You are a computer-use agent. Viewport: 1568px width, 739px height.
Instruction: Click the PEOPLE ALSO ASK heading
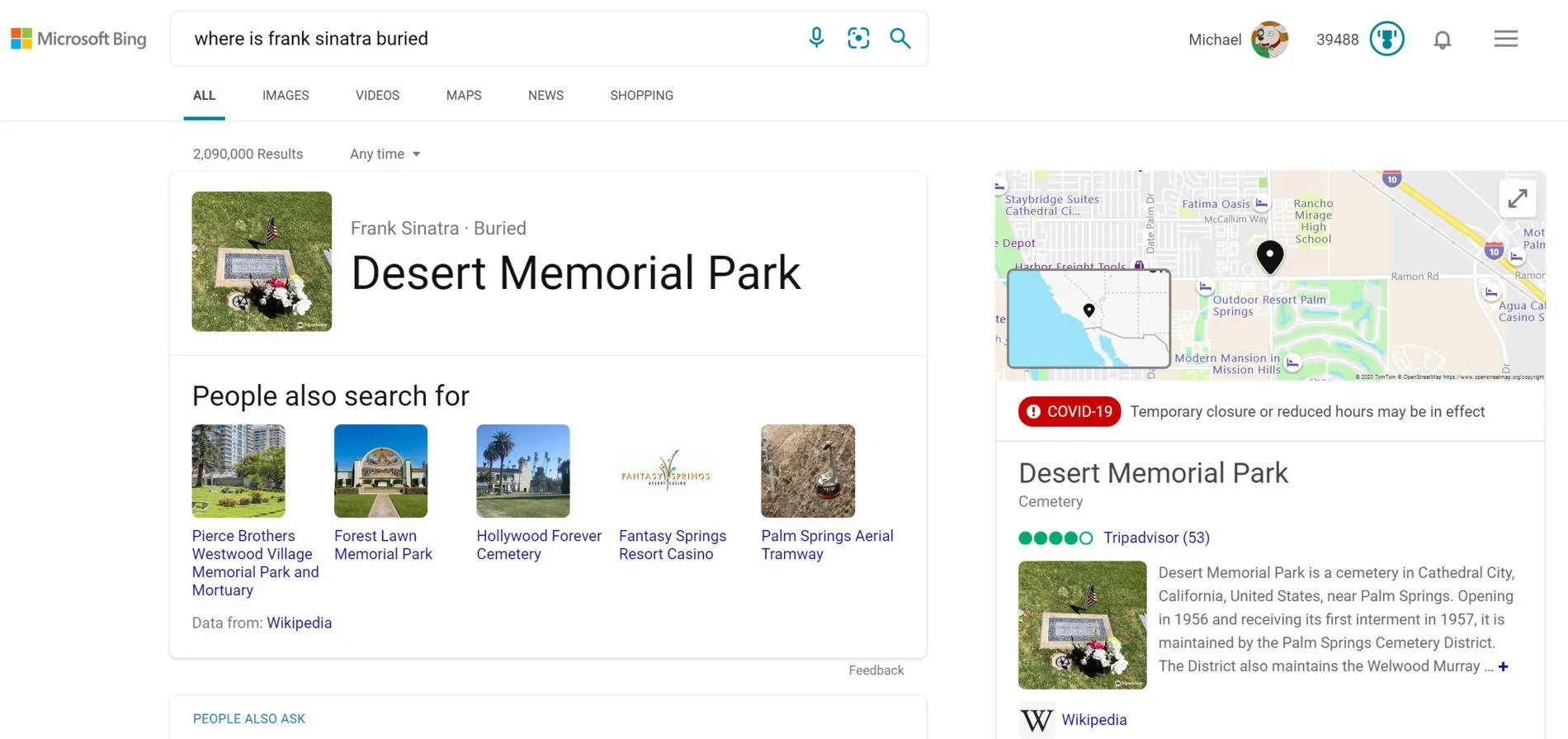pos(249,719)
